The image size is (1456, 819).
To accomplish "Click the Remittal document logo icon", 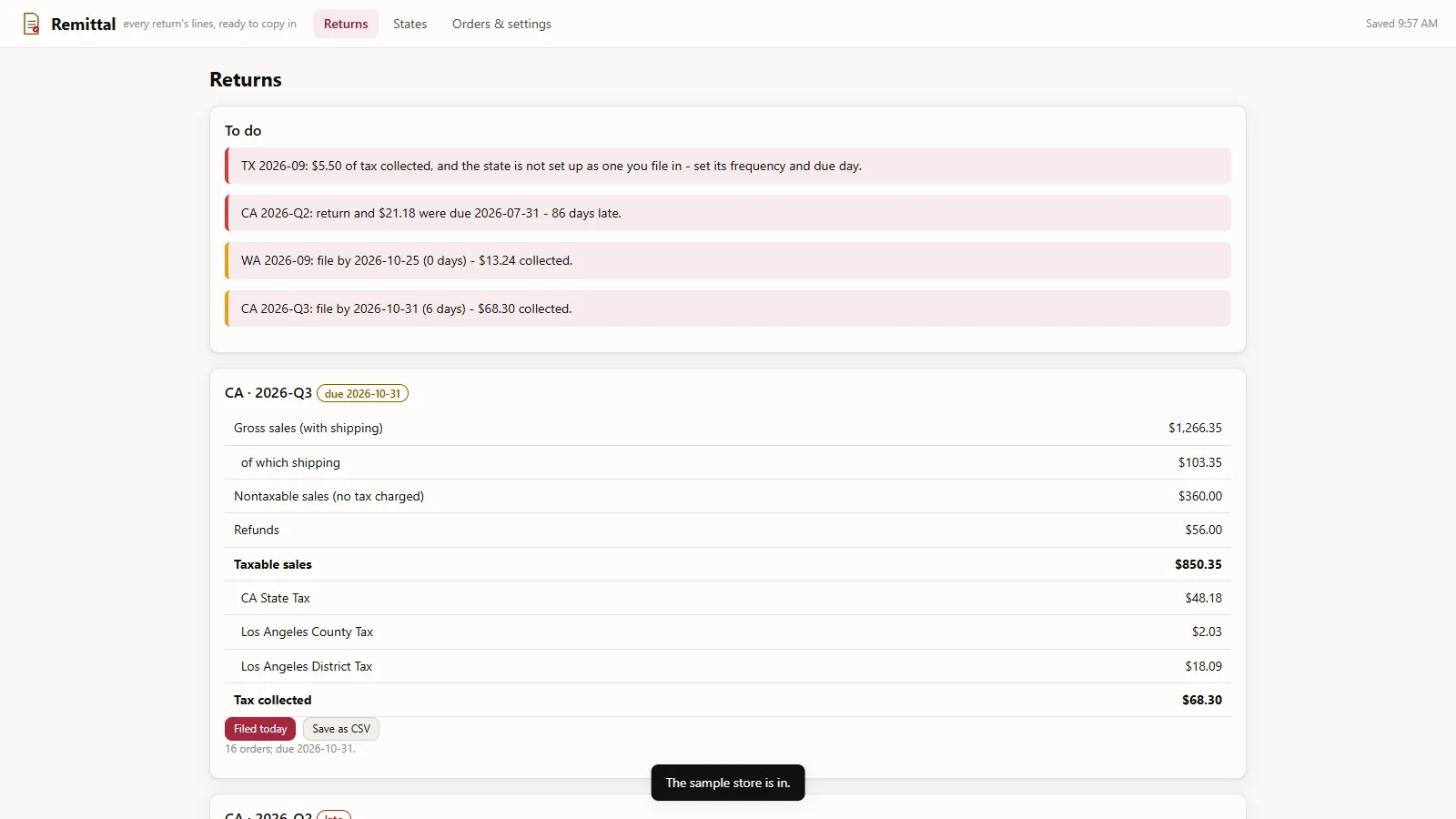I will [x=31, y=24].
